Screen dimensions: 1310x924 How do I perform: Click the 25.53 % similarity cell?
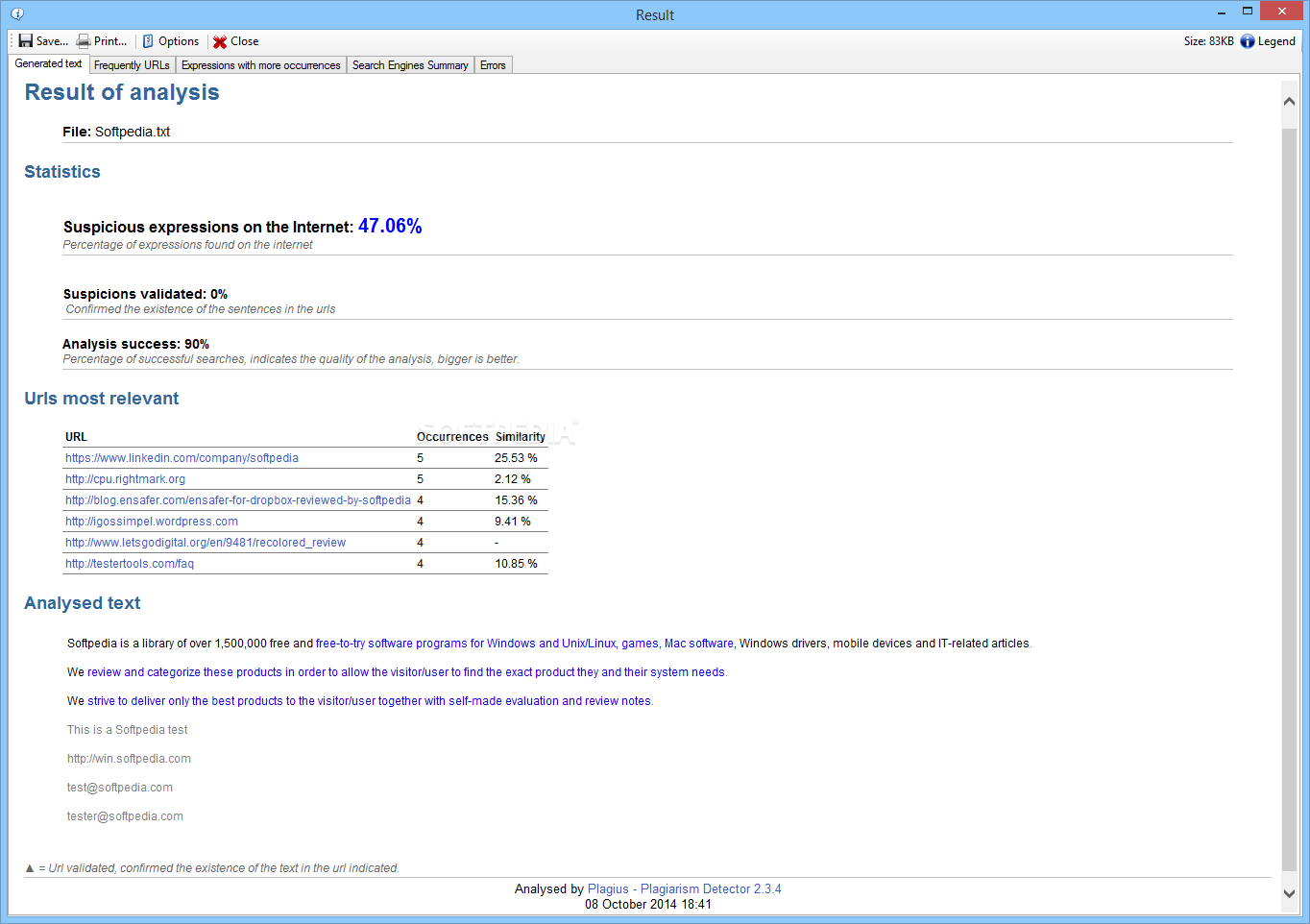516,458
